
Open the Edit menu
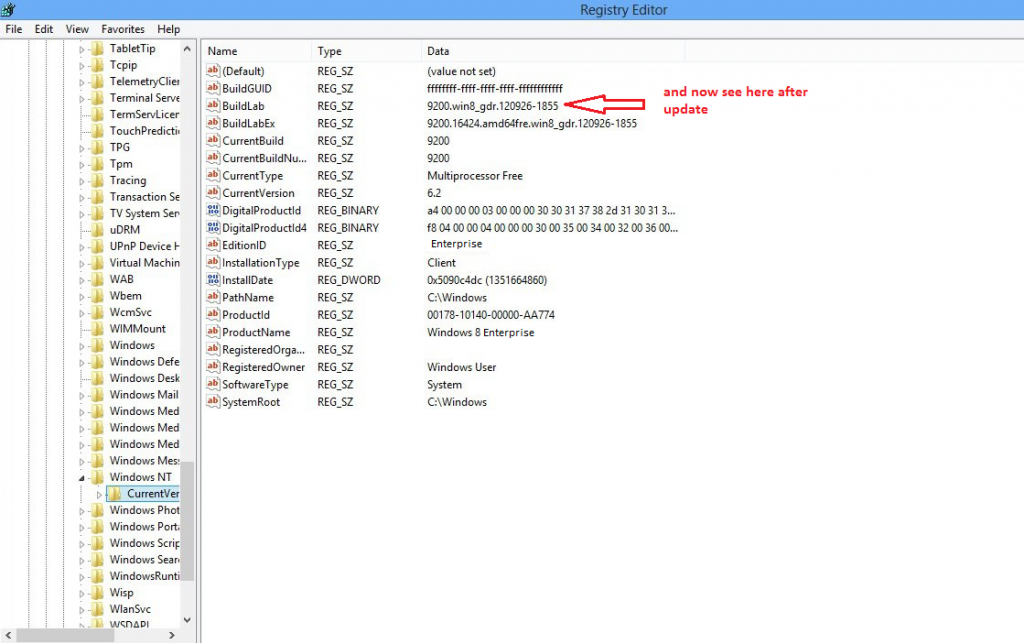pyautogui.click(x=44, y=29)
